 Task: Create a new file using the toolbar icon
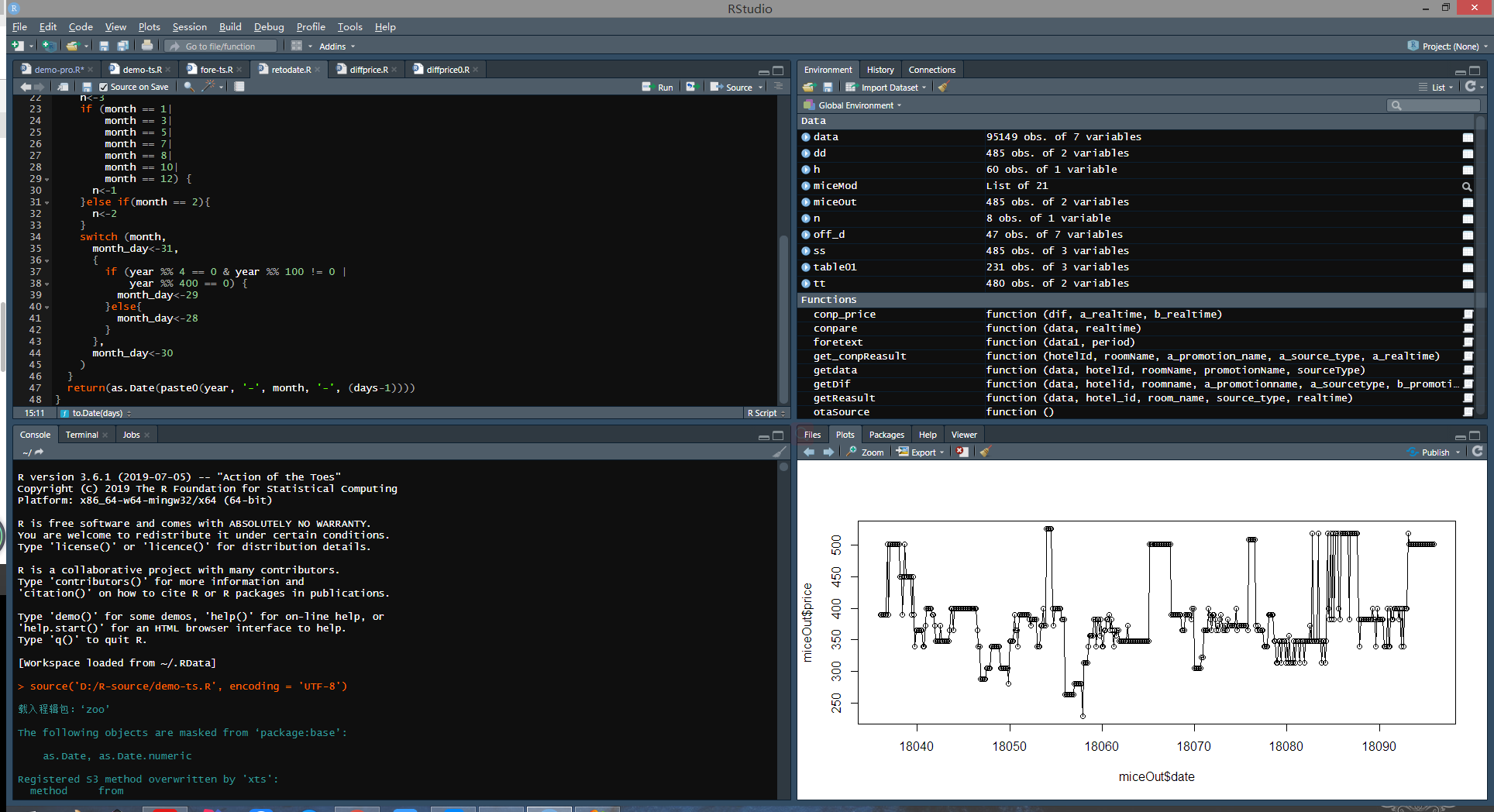point(18,46)
